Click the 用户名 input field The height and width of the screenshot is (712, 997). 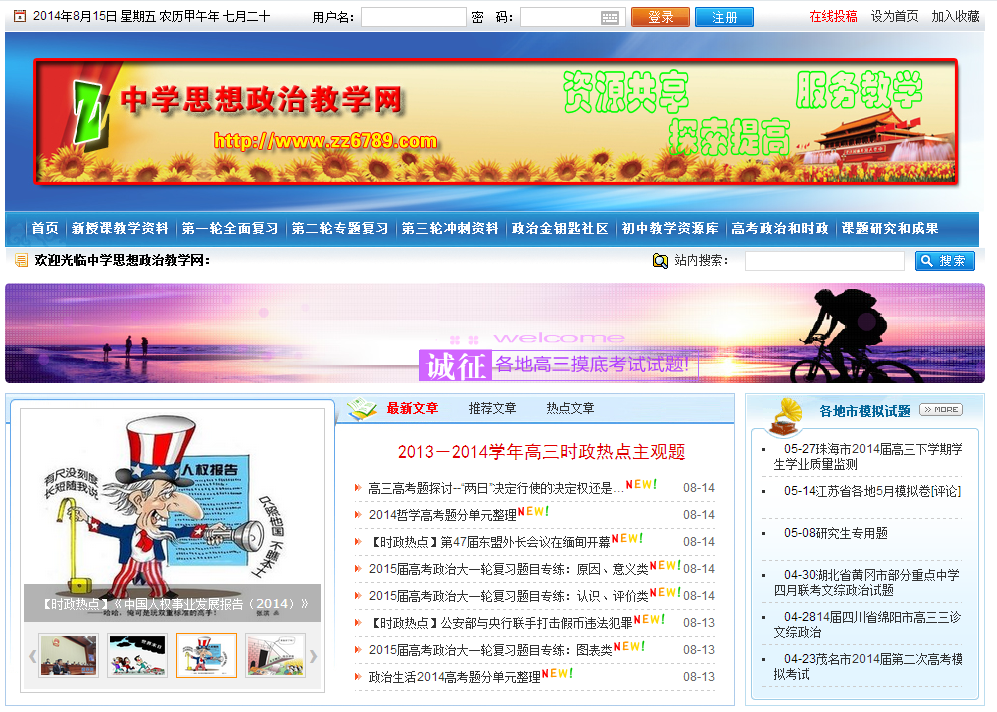pos(413,18)
